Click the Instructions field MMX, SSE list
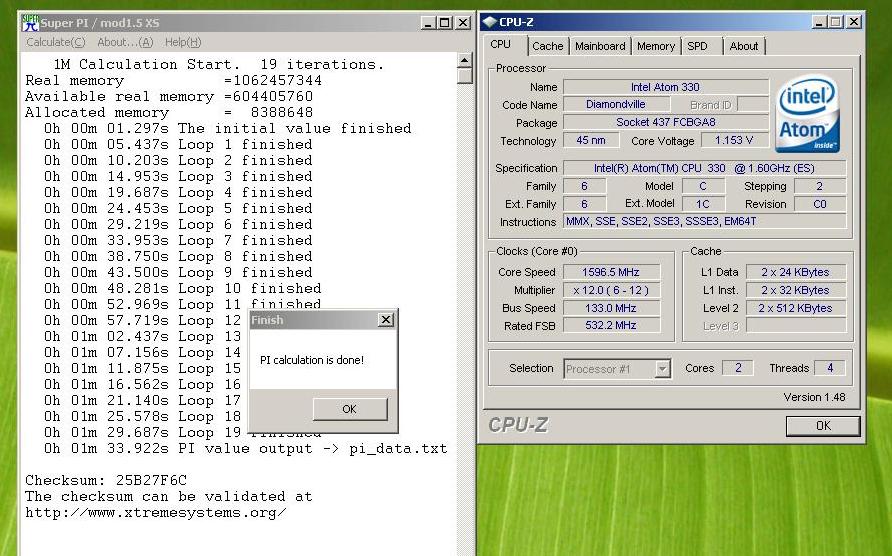The height and width of the screenshot is (556, 892). point(704,221)
